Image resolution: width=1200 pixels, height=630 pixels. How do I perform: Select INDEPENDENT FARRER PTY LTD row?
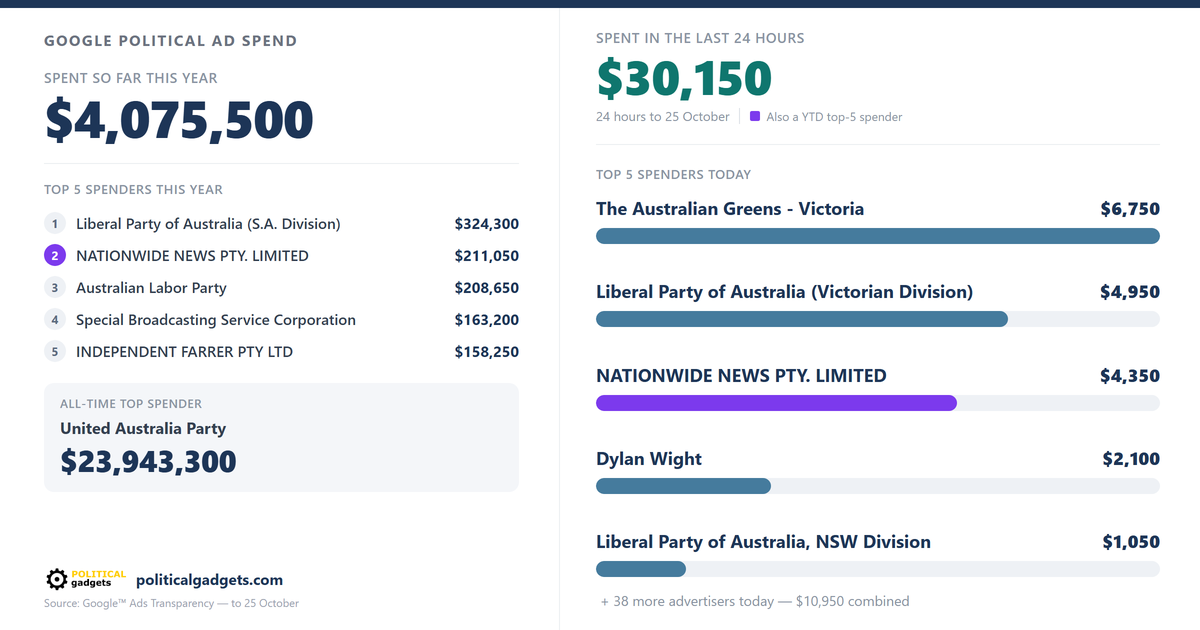(281, 352)
